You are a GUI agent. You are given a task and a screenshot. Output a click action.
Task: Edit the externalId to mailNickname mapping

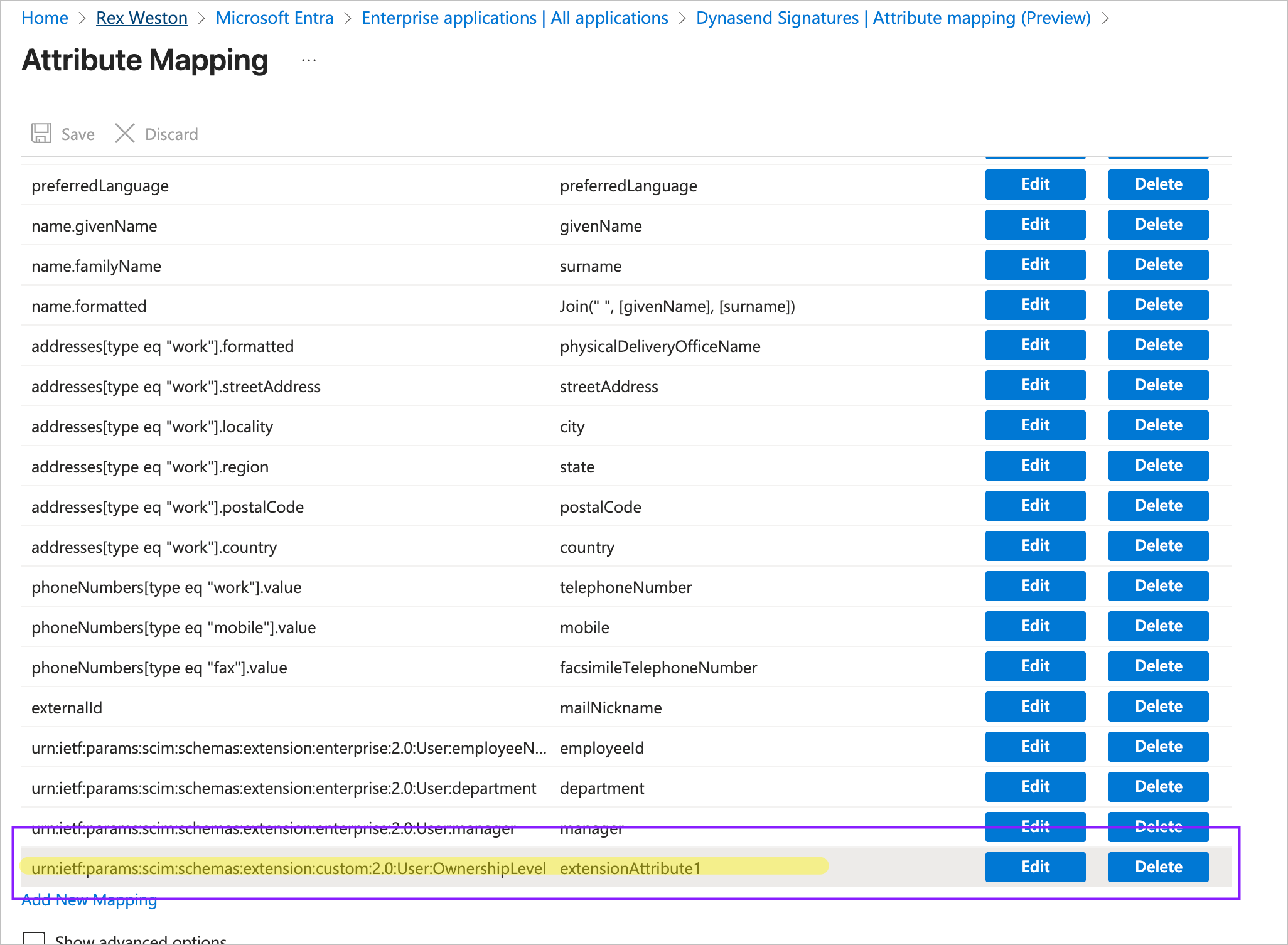tap(1034, 706)
